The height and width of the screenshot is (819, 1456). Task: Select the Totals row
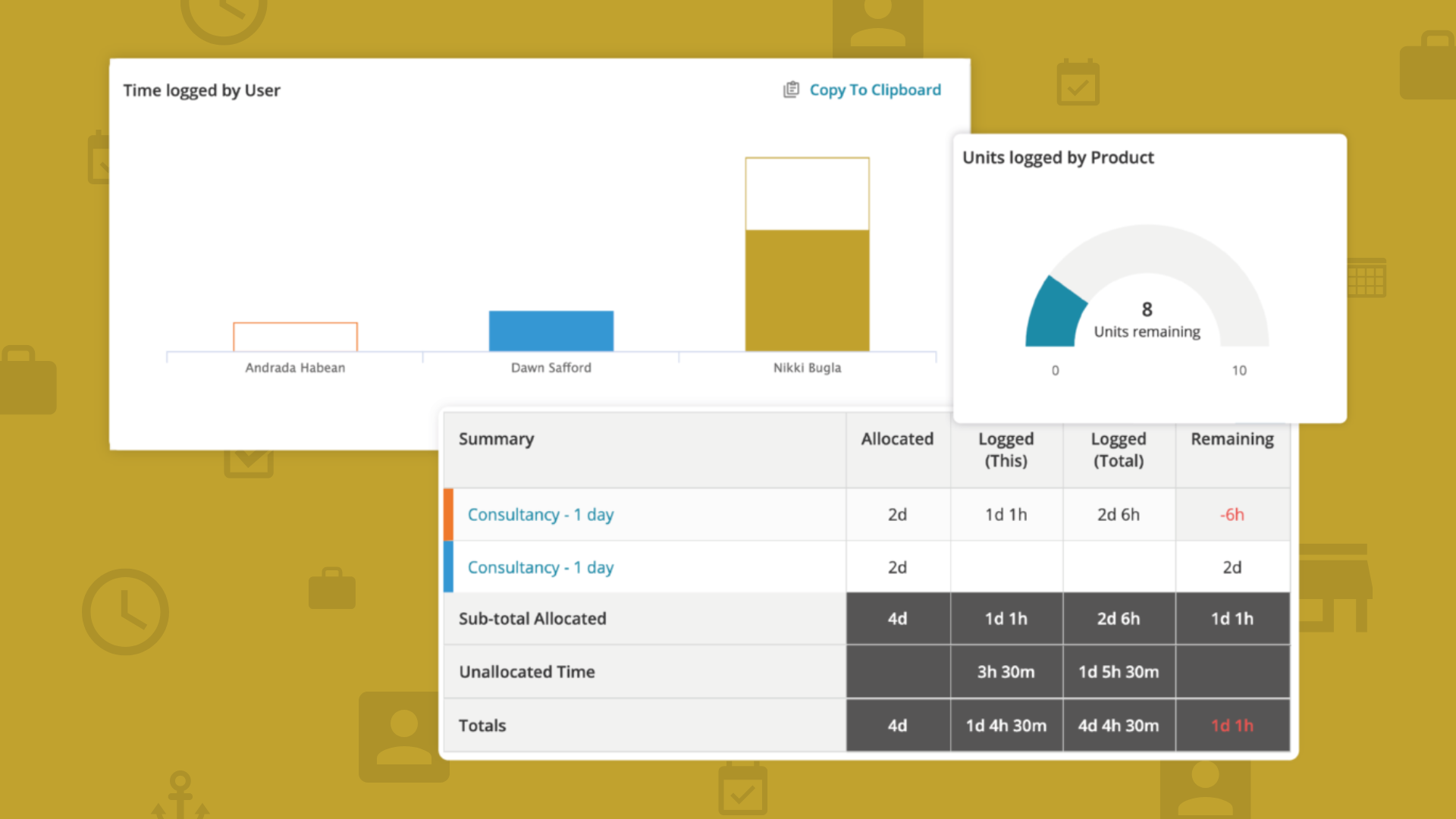(x=482, y=725)
